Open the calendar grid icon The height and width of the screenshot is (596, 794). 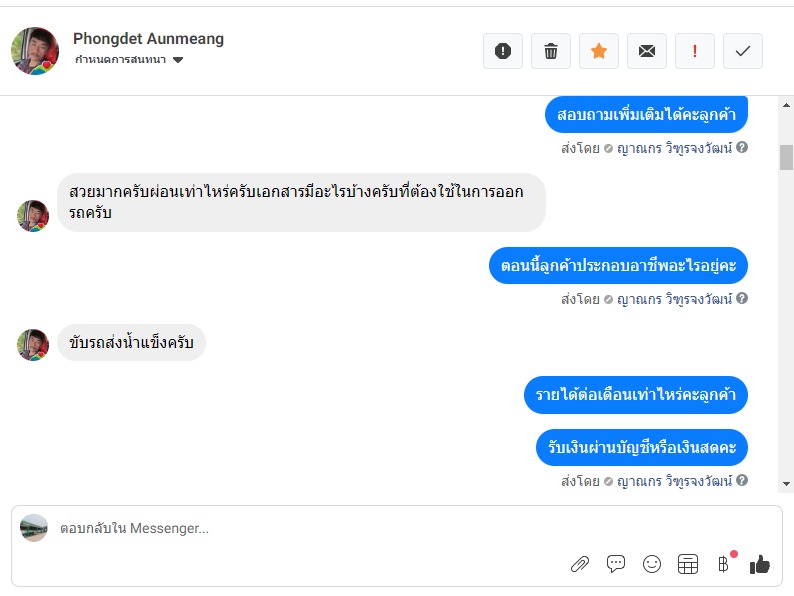(688, 564)
